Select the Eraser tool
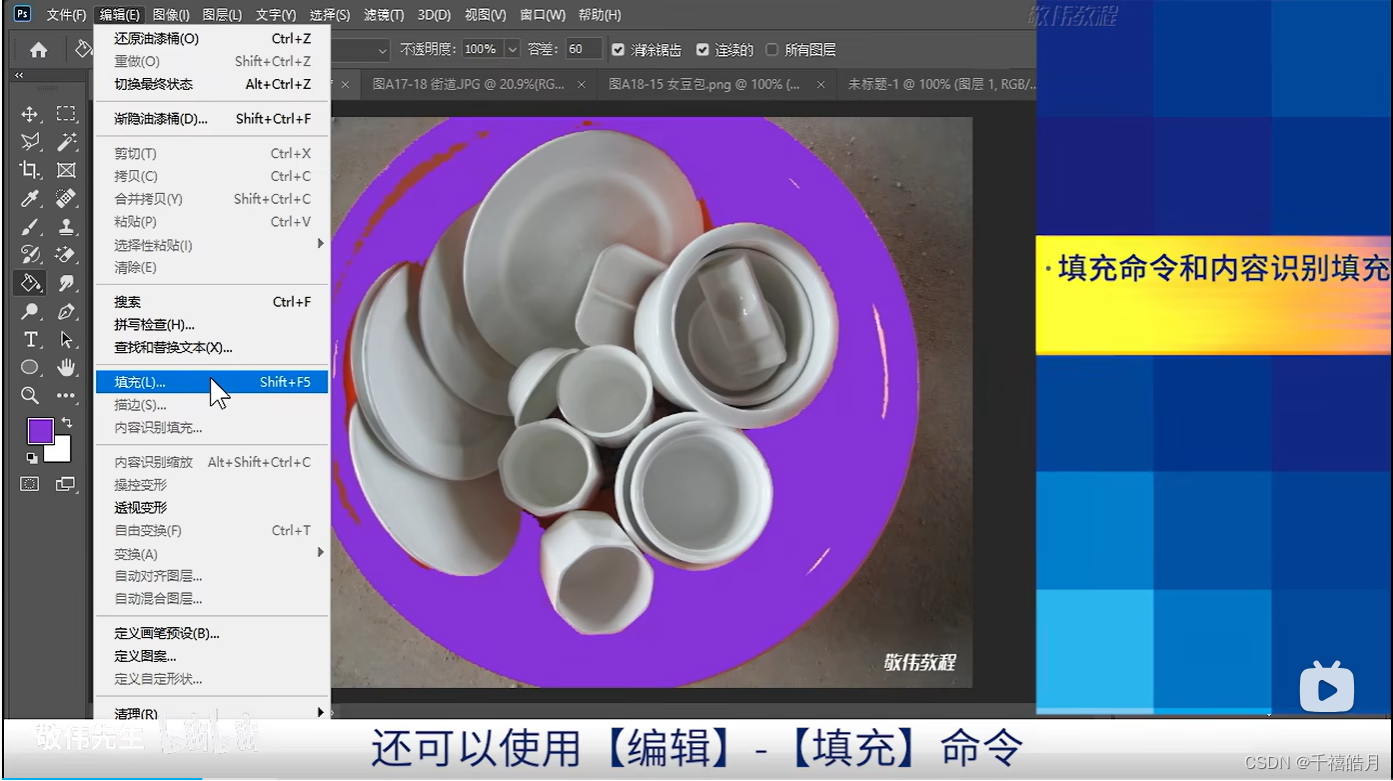 tap(66, 254)
